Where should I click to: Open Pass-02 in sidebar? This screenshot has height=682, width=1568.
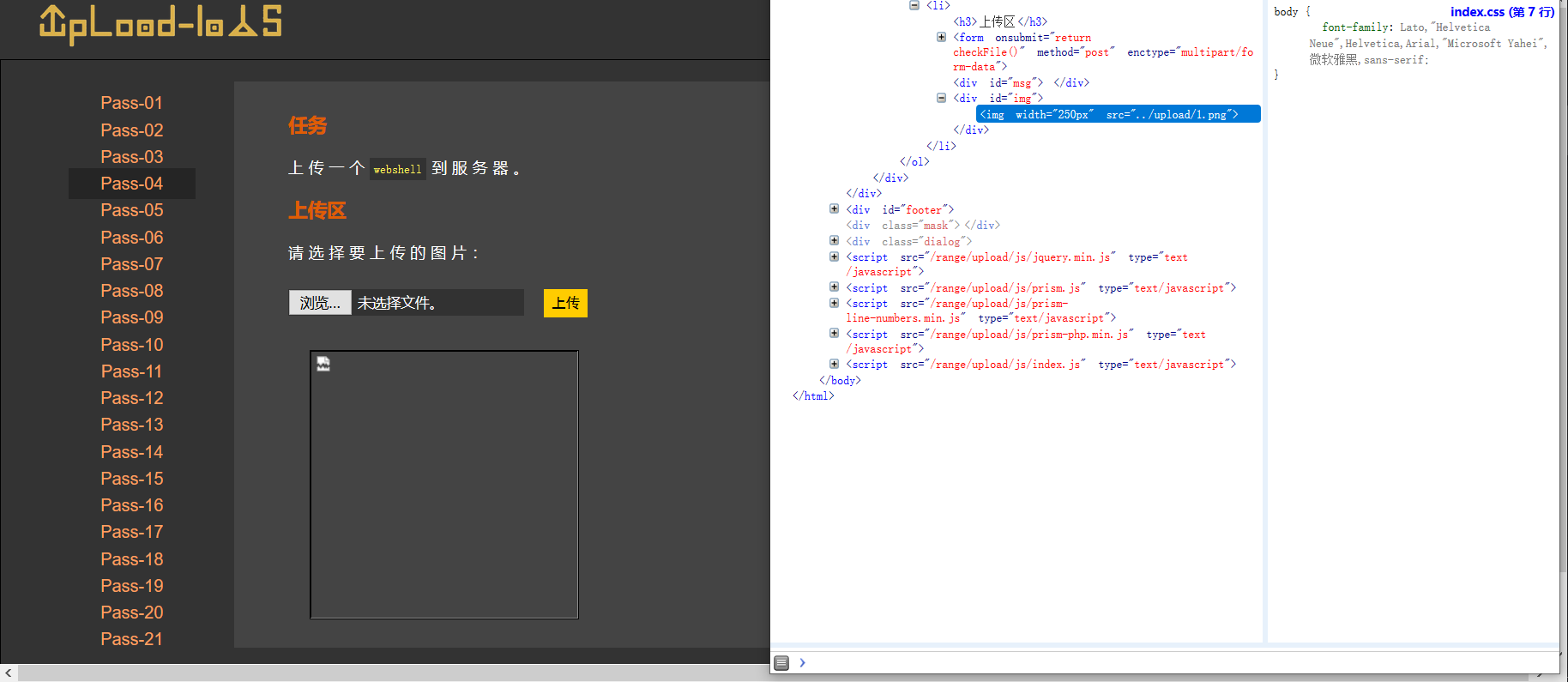pos(132,130)
